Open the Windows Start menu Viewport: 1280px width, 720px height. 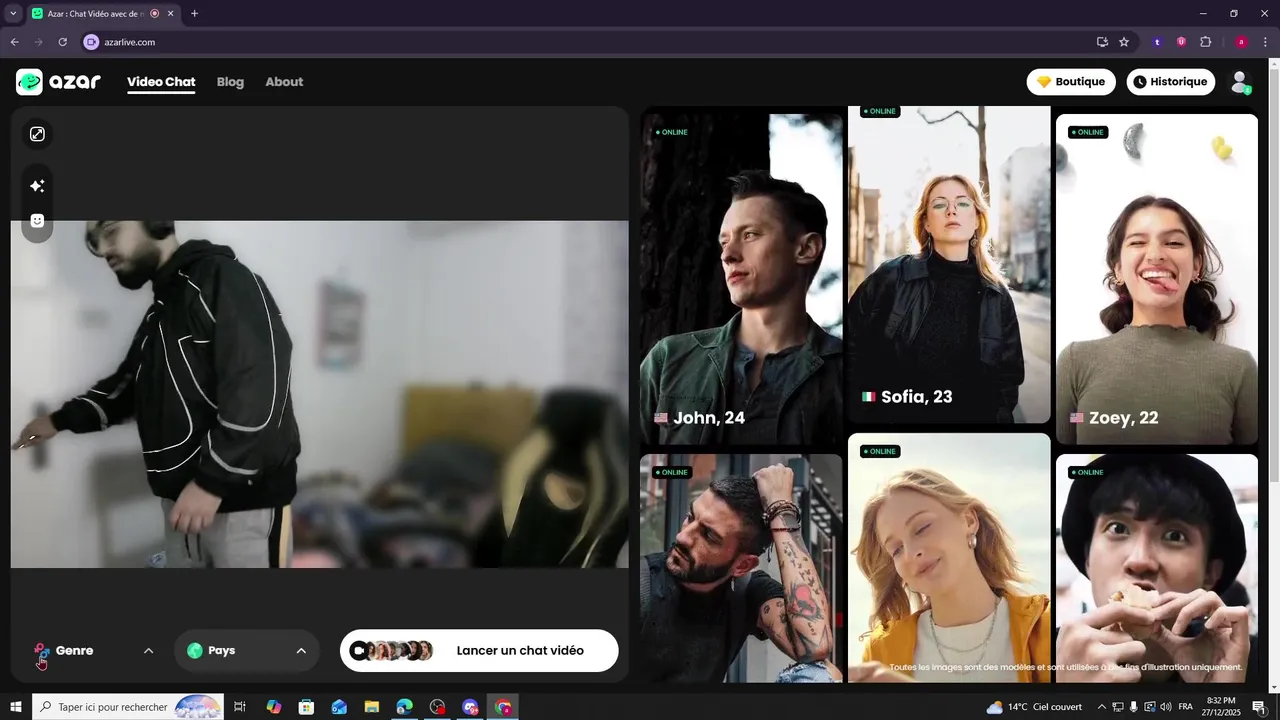tap(16, 707)
